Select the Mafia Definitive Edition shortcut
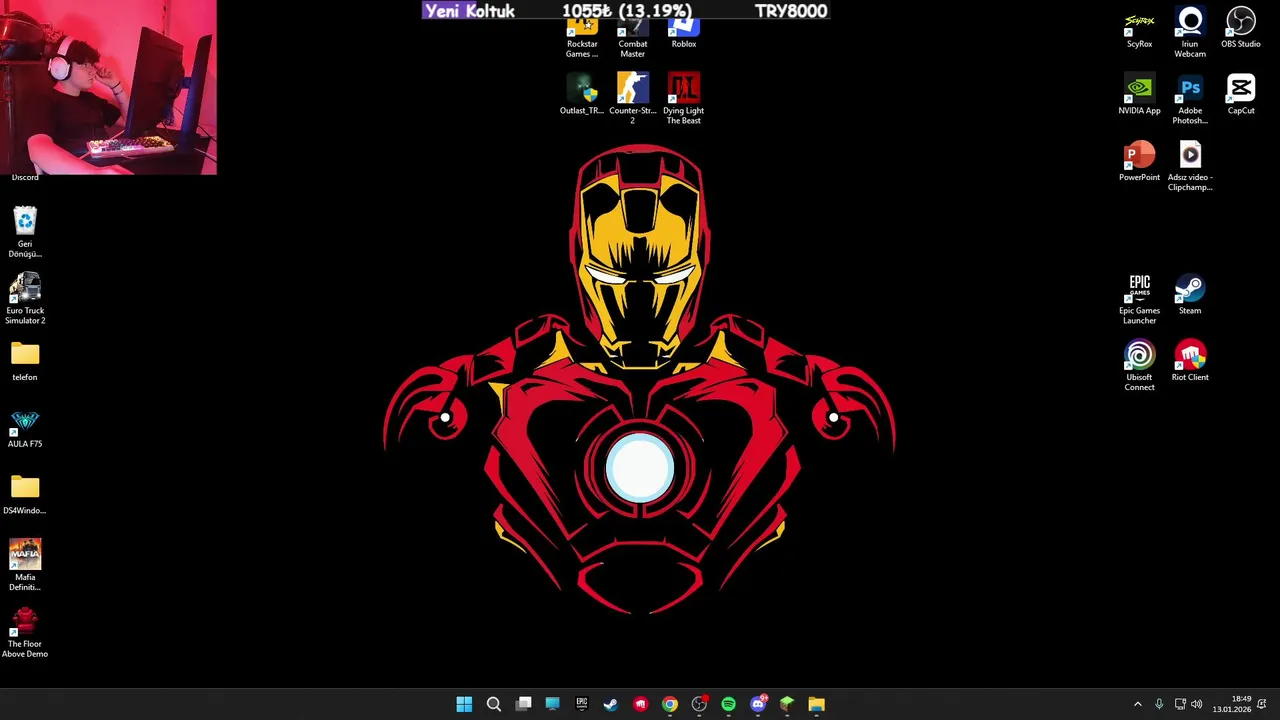This screenshot has width=1280, height=720. point(25,565)
